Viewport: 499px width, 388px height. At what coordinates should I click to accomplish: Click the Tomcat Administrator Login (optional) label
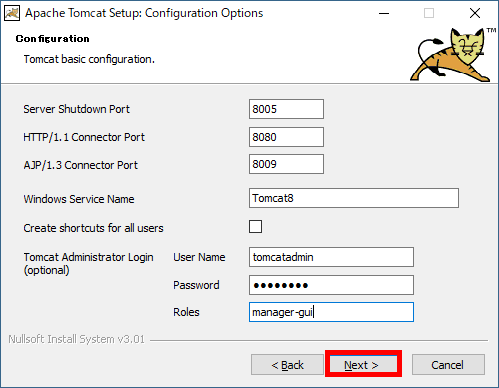tap(88, 263)
